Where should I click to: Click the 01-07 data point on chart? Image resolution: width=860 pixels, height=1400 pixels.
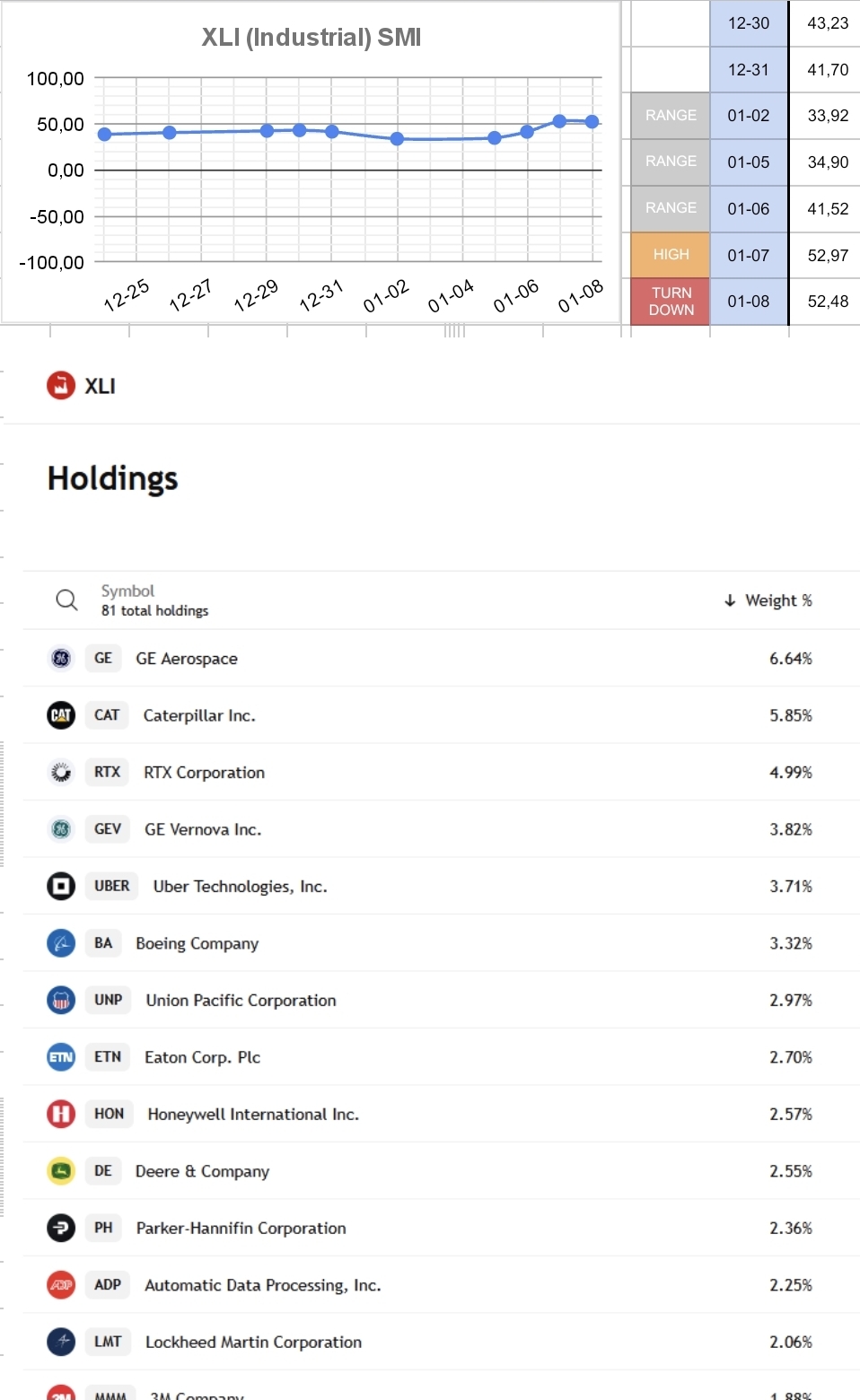(x=559, y=121)
